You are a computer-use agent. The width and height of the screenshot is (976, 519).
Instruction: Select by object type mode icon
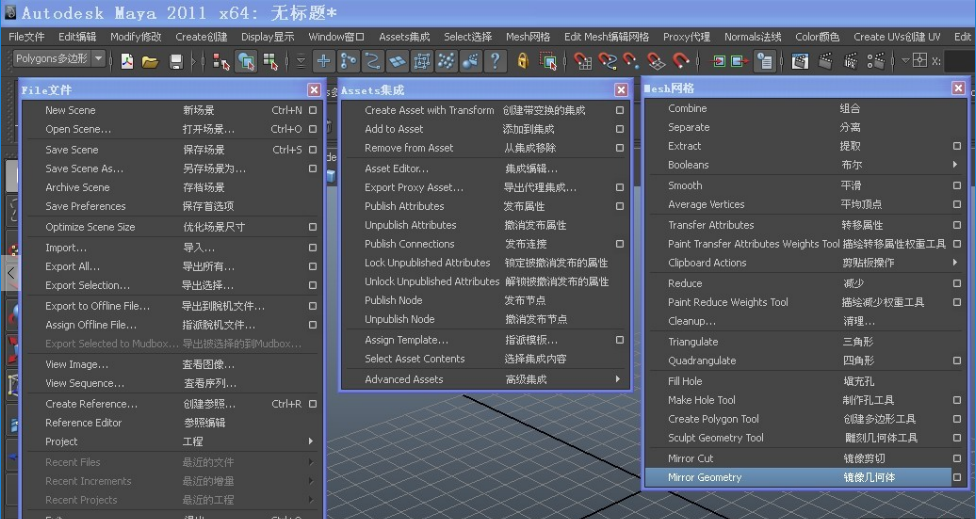point(246,61)
